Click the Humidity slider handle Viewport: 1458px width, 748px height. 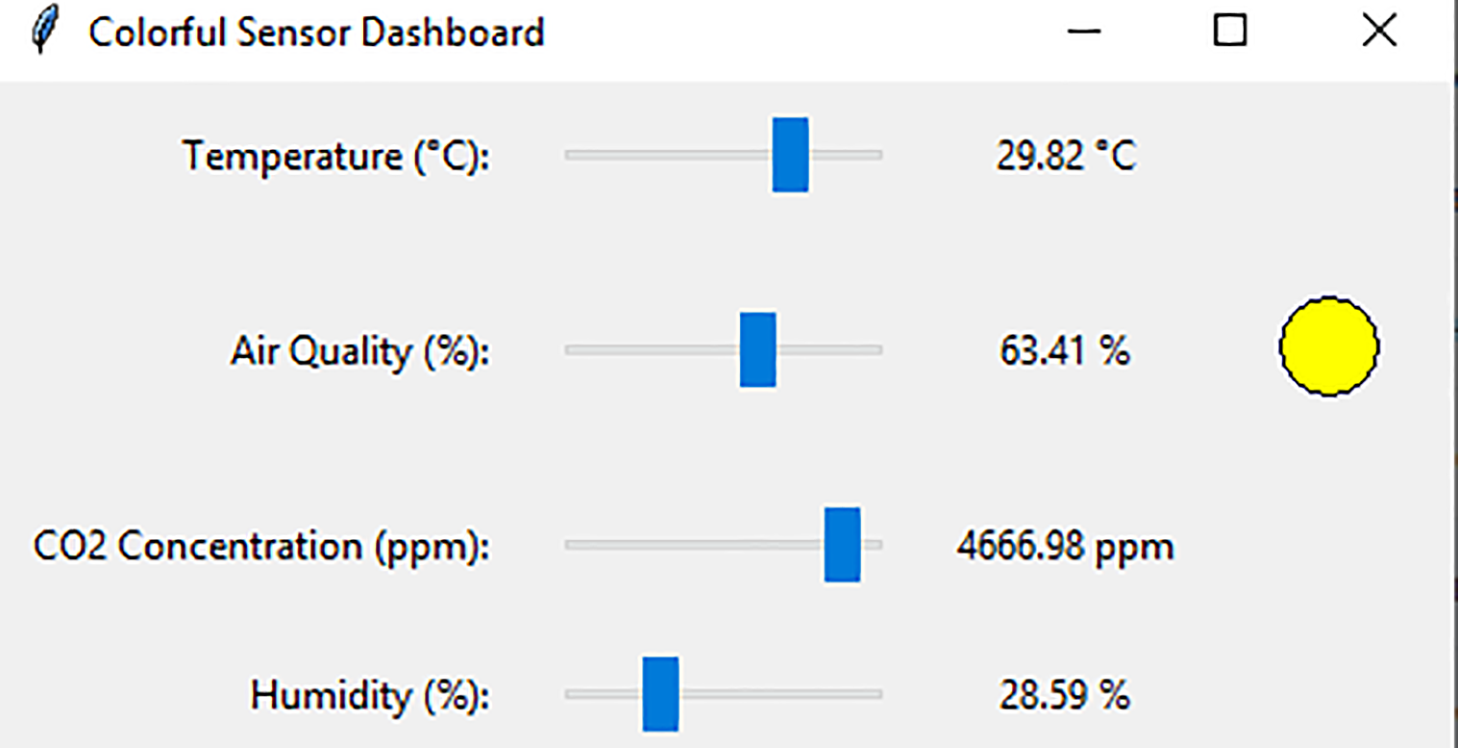coord(660,694)
